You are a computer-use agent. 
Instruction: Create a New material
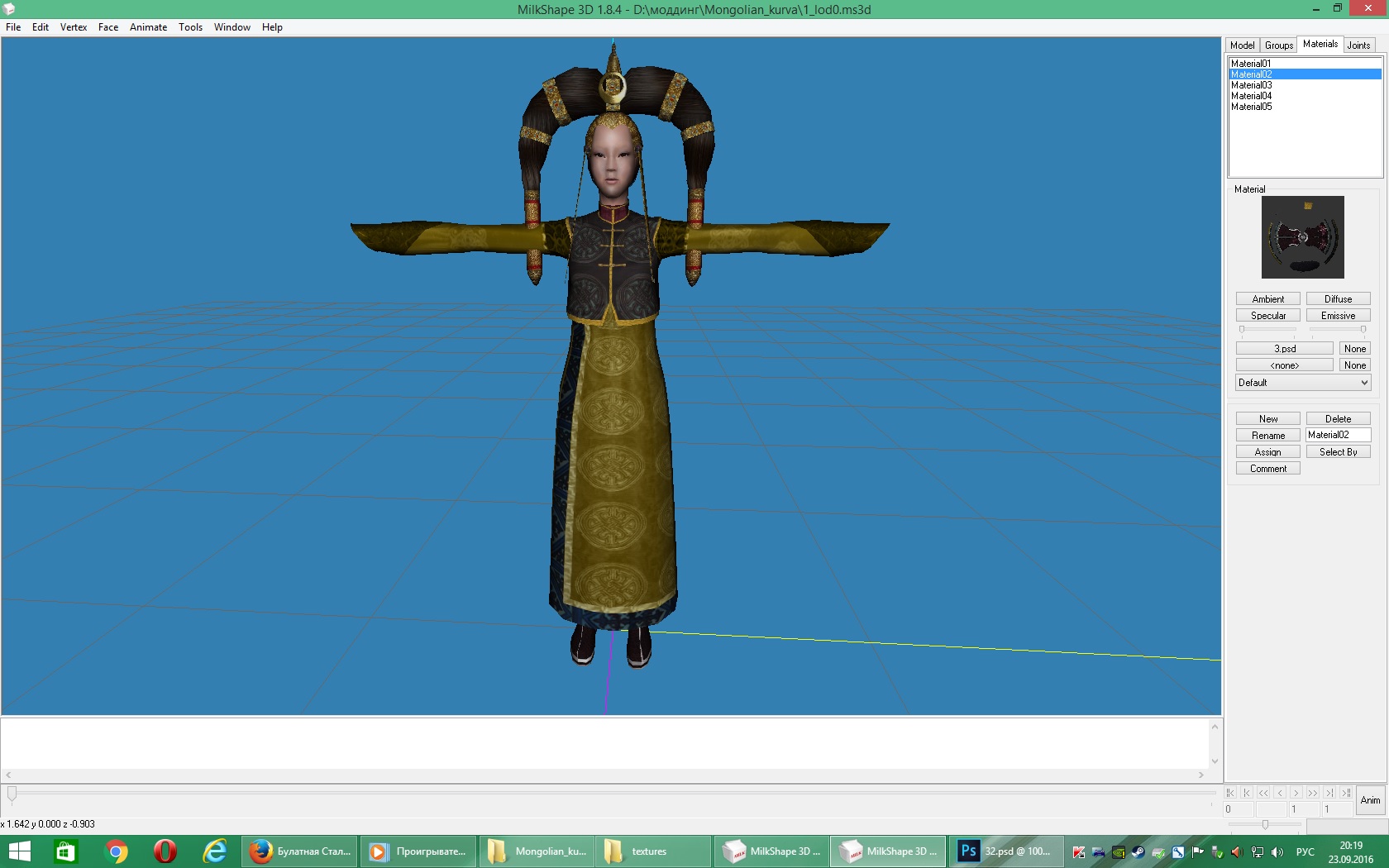pos(1267,419)
